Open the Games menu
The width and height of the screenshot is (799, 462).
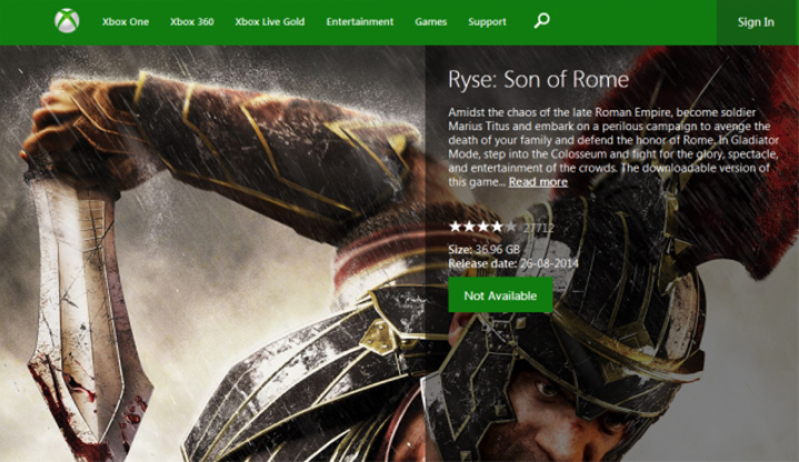point(431,22)
